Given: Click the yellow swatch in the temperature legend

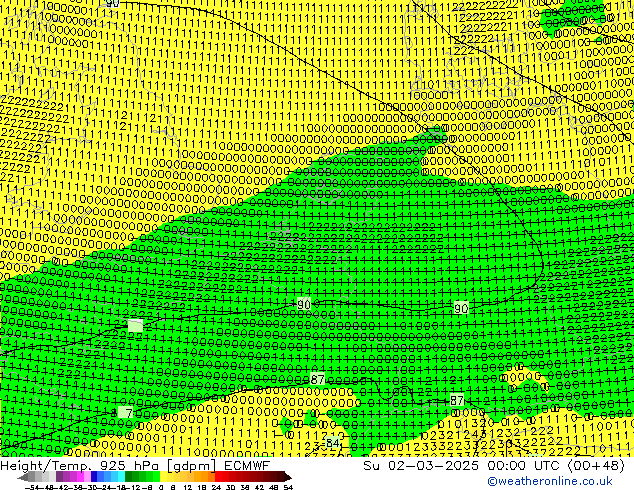Looking at the screenshot, I should 163,476.
